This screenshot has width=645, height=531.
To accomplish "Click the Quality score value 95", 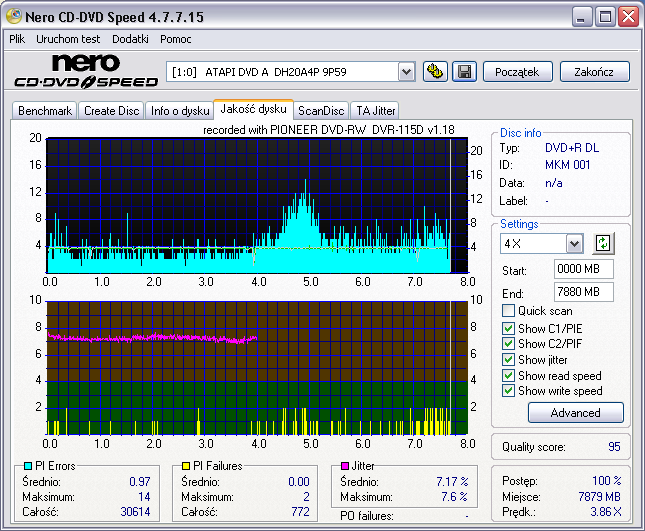I will click(x=614, y=447).
